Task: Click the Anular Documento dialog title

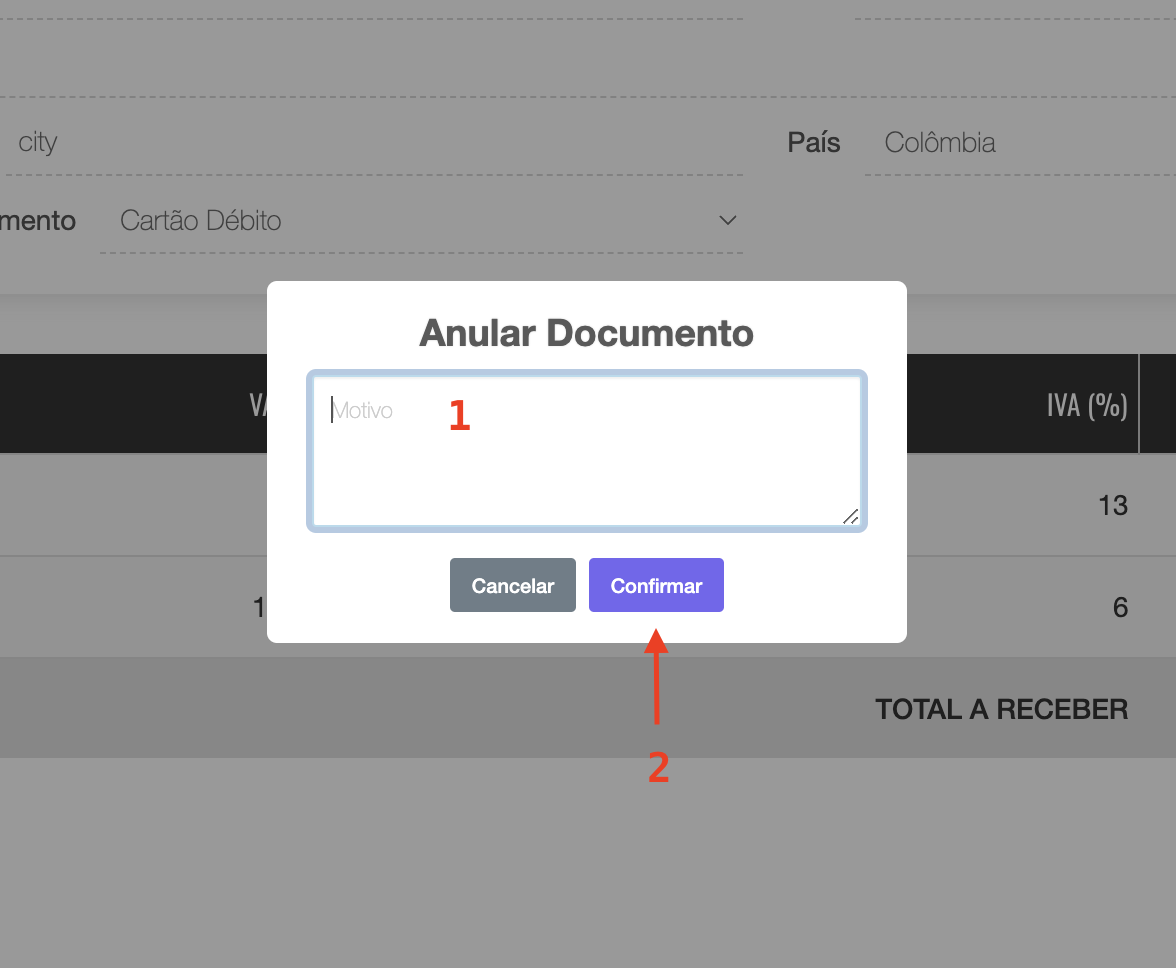Action: point(586,333)
